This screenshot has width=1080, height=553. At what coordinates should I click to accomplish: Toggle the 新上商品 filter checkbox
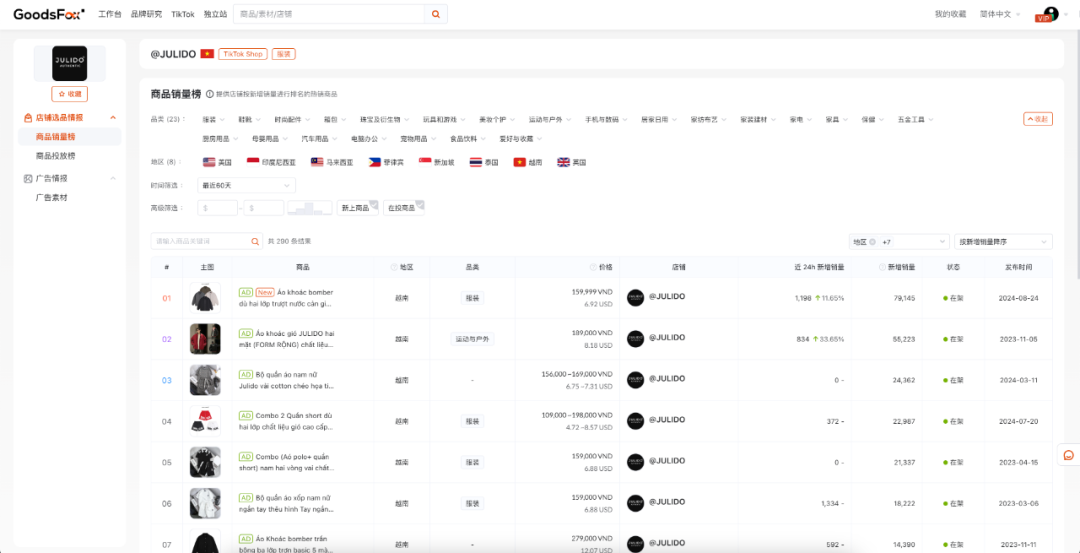(x=357, y=207)
